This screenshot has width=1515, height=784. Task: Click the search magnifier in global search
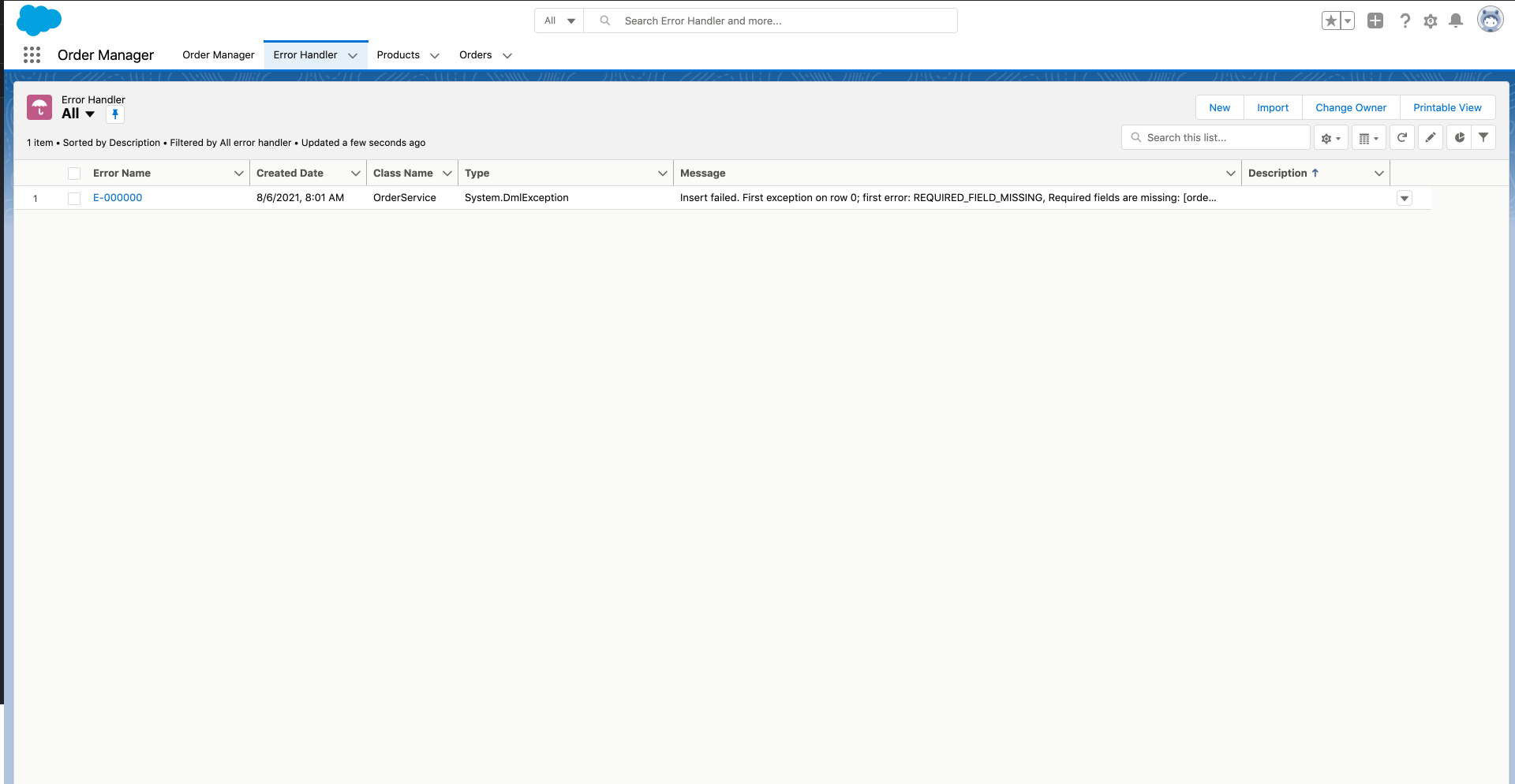[605, 21]
